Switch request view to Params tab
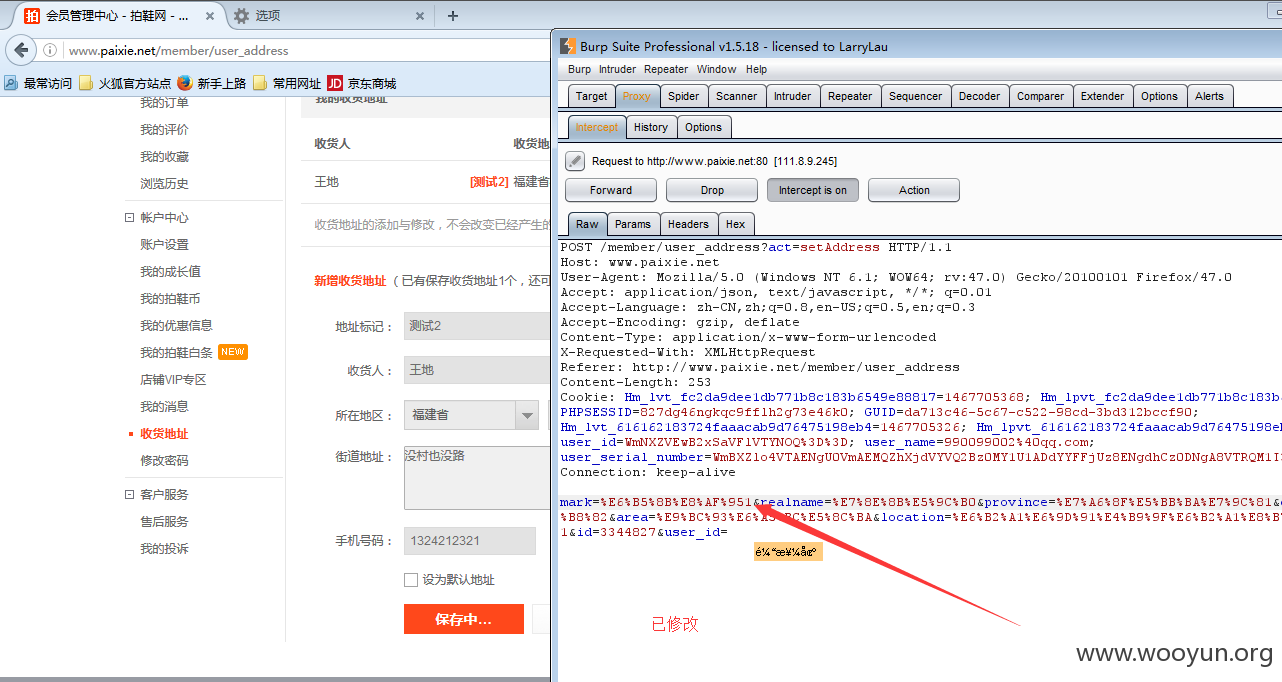 coord(633,224)
